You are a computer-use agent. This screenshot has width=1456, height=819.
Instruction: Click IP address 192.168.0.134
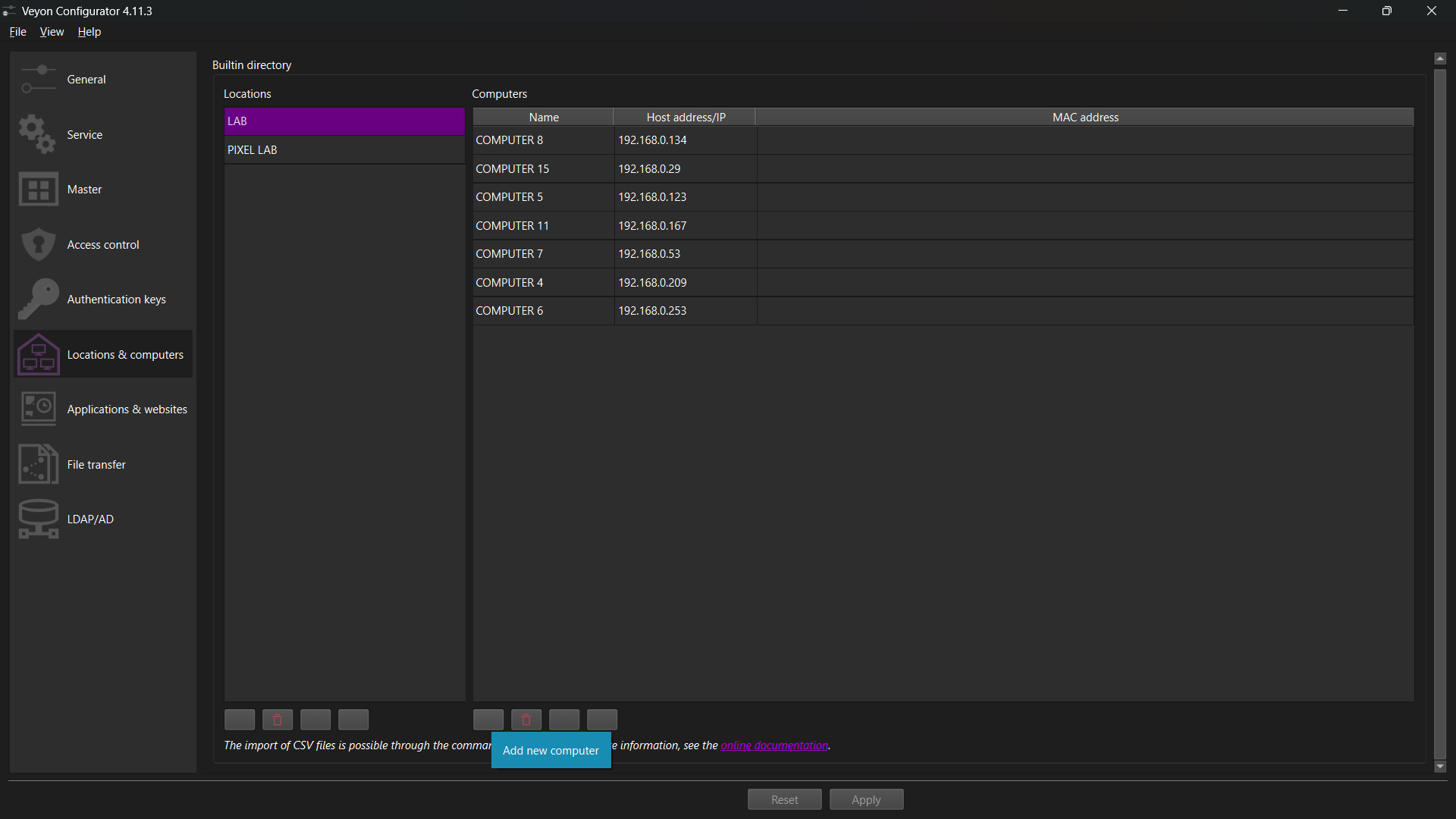(x=686, y=140)
